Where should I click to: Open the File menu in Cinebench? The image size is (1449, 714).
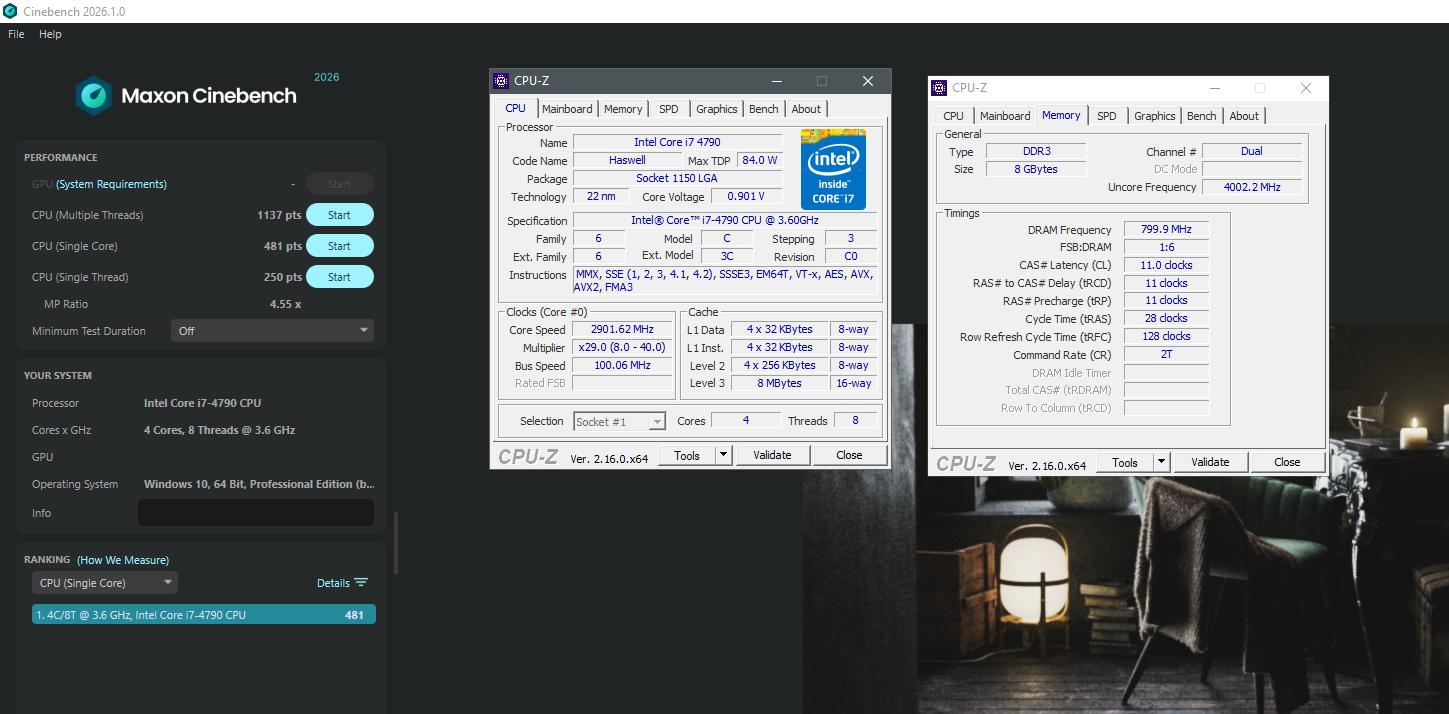(16, 34)
